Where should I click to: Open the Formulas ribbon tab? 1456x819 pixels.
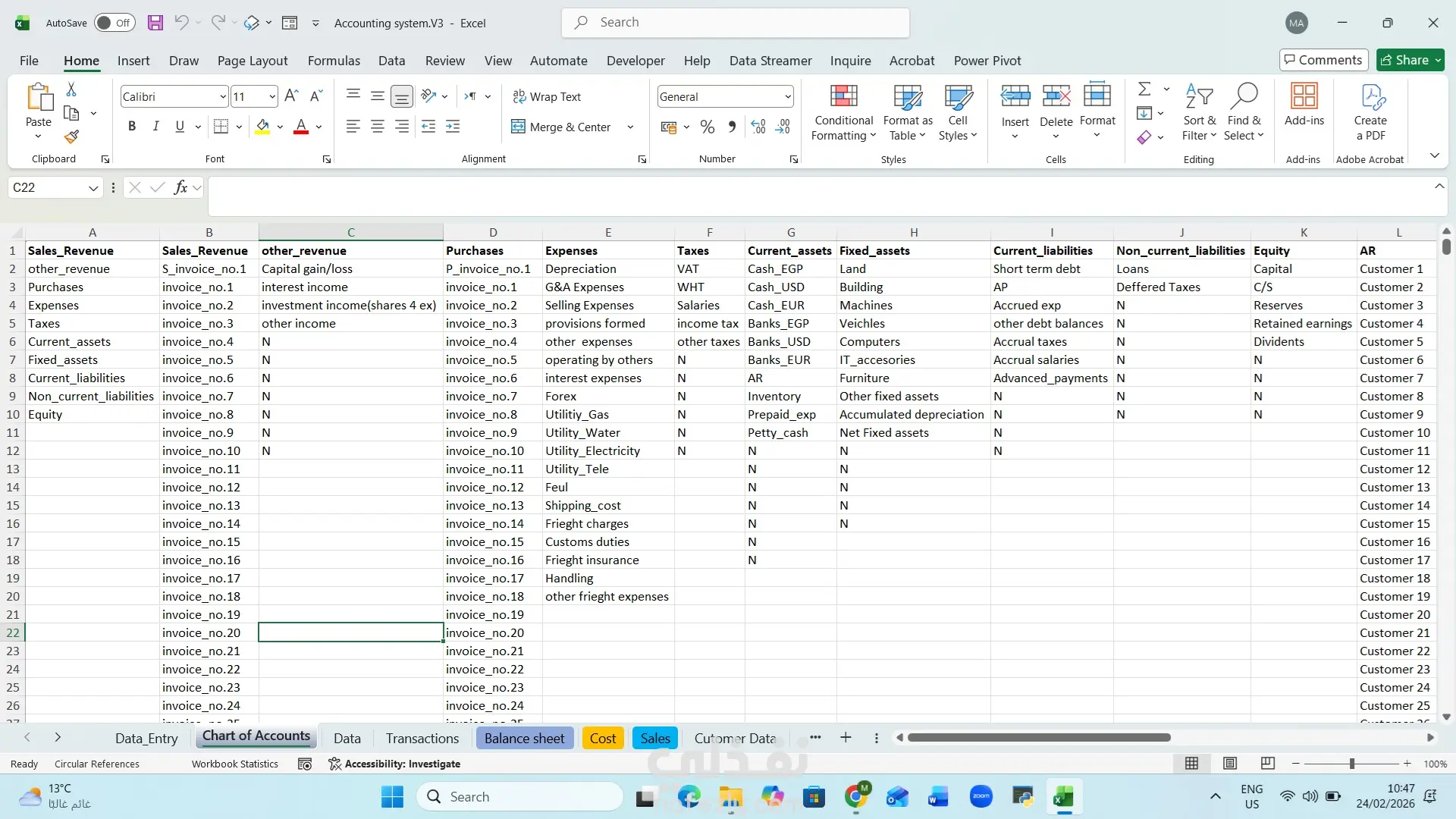coord(334,61)
